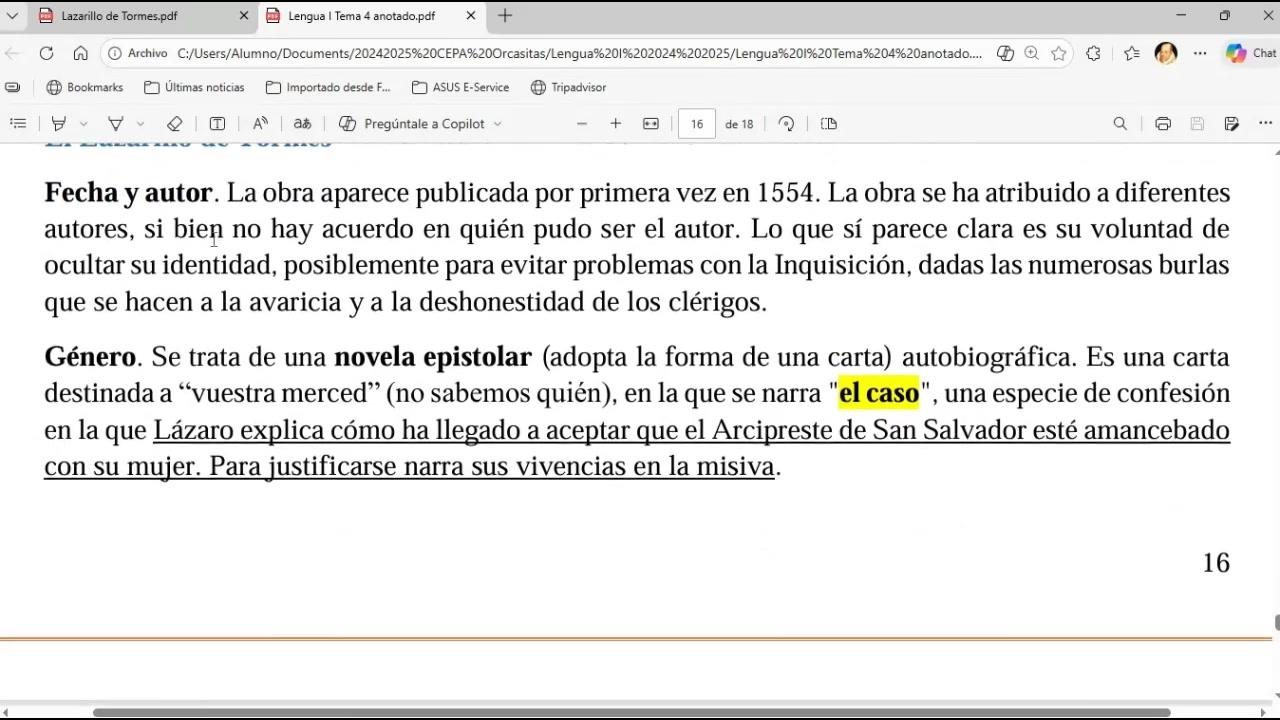Image resolution: width=1280 pixels, height=720 pixels.
Task: Toggle fit to width view
Action: [x=651, y=124]
